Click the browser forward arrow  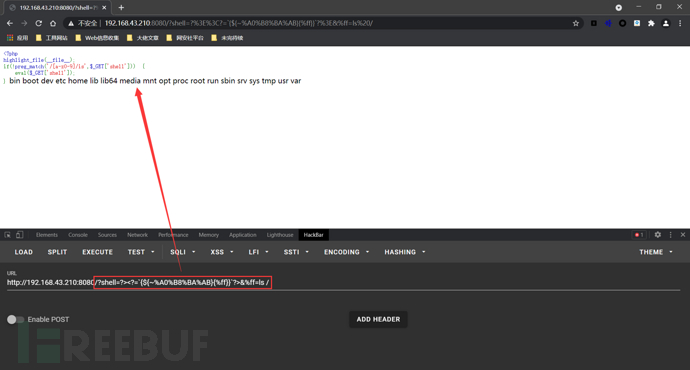tap(24, 23)
